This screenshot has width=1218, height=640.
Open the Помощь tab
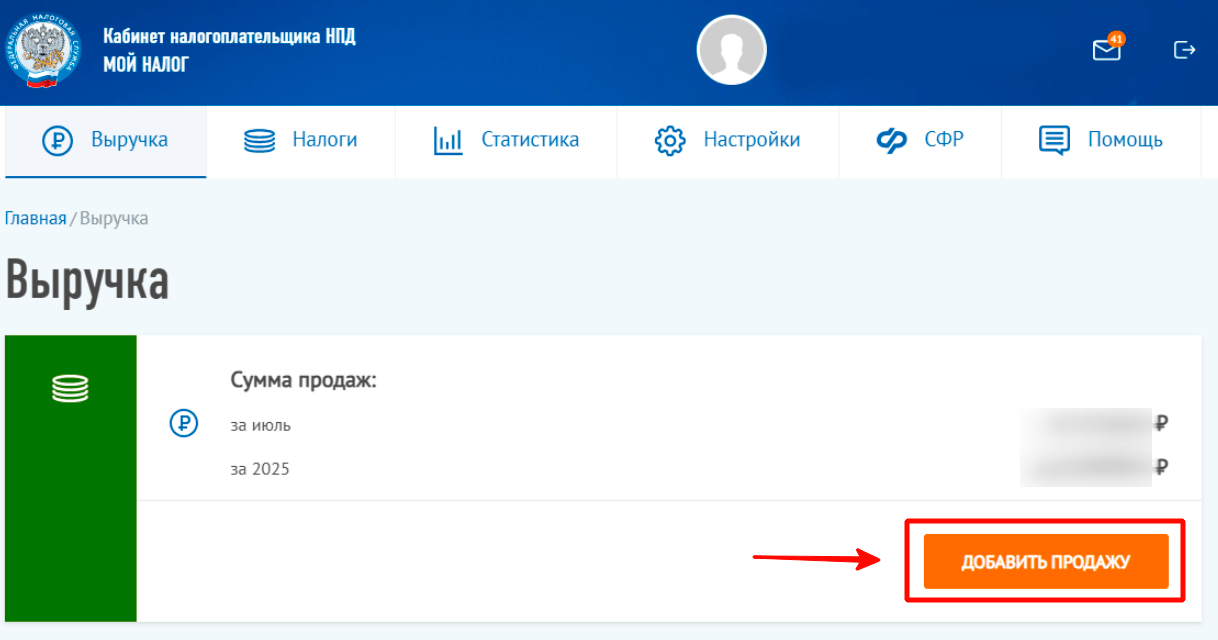click(x=1101, y=141)
